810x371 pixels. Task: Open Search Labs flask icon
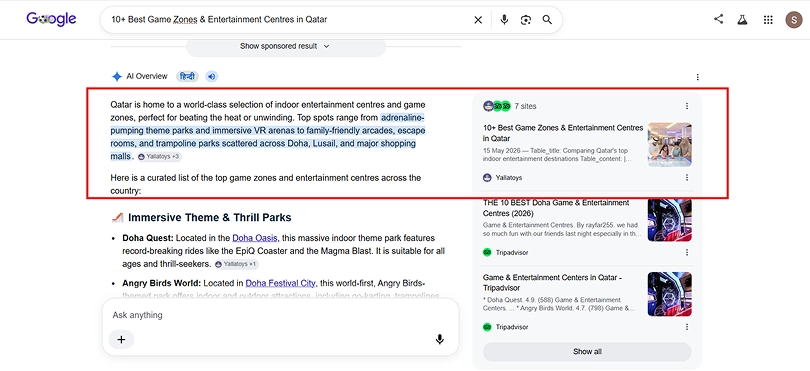click(x=742, y=20)
